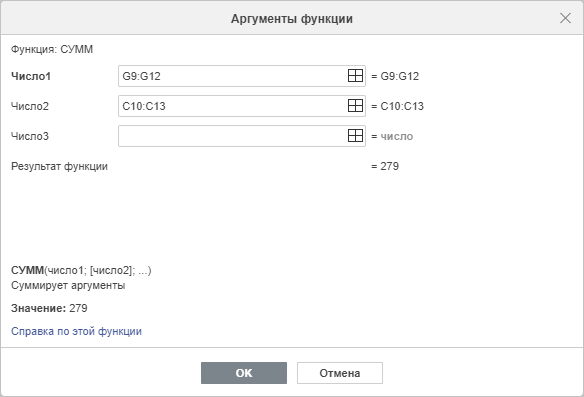
Task: Click the = число placeholder value
Action: 392,136
